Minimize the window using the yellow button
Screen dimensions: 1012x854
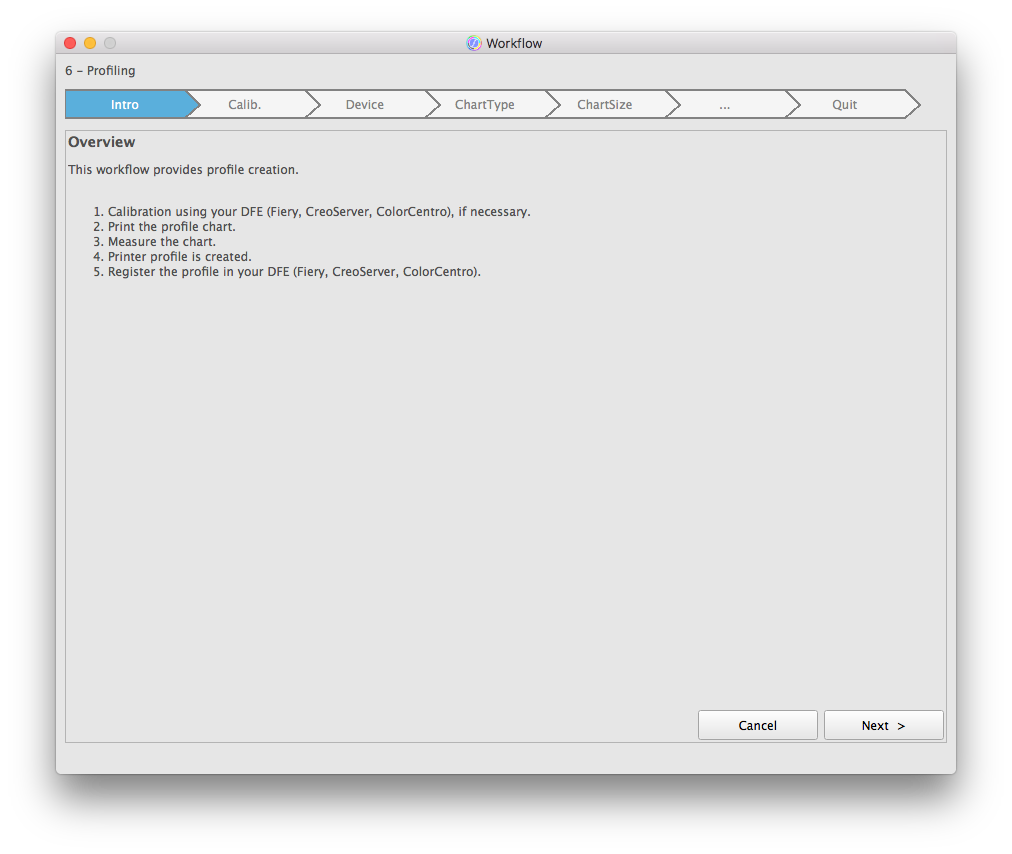[90, 43]
